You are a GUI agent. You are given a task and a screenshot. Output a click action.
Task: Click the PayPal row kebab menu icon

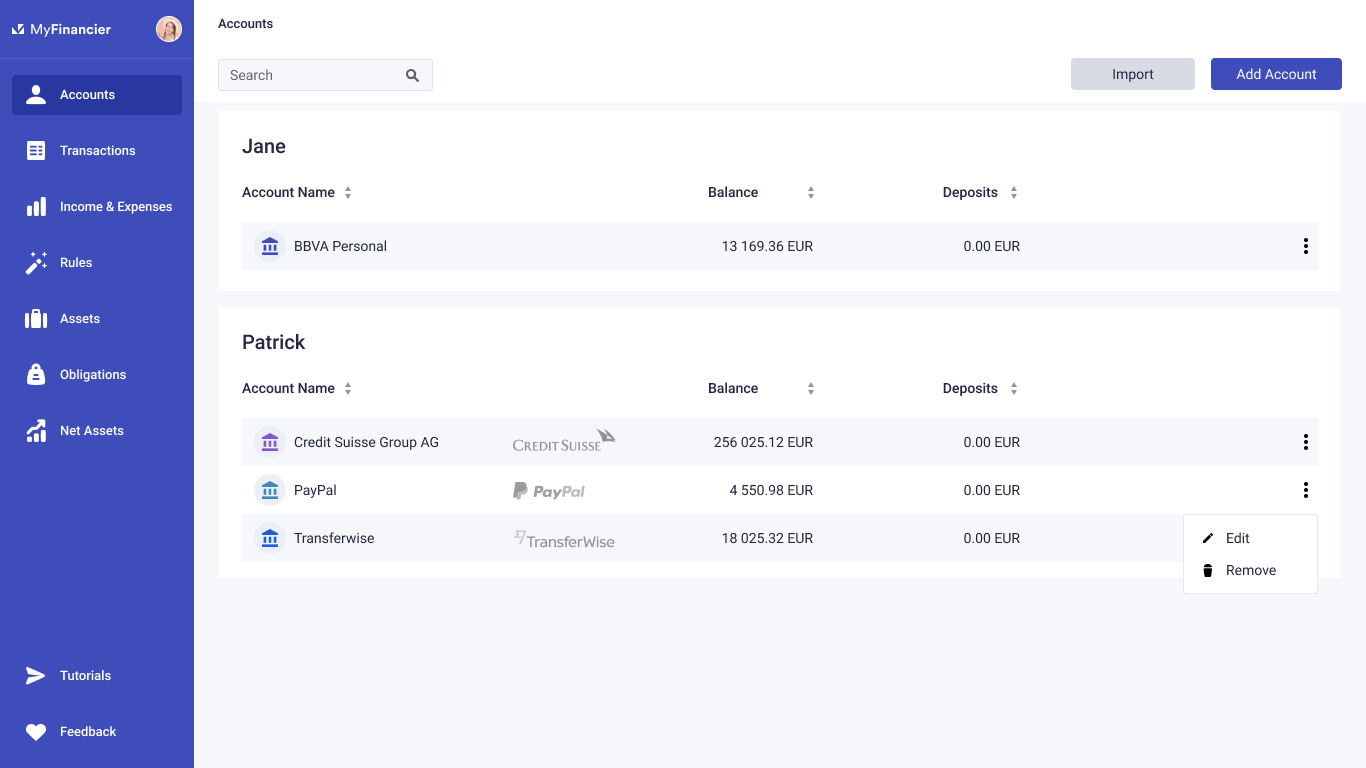(1305, 490)
